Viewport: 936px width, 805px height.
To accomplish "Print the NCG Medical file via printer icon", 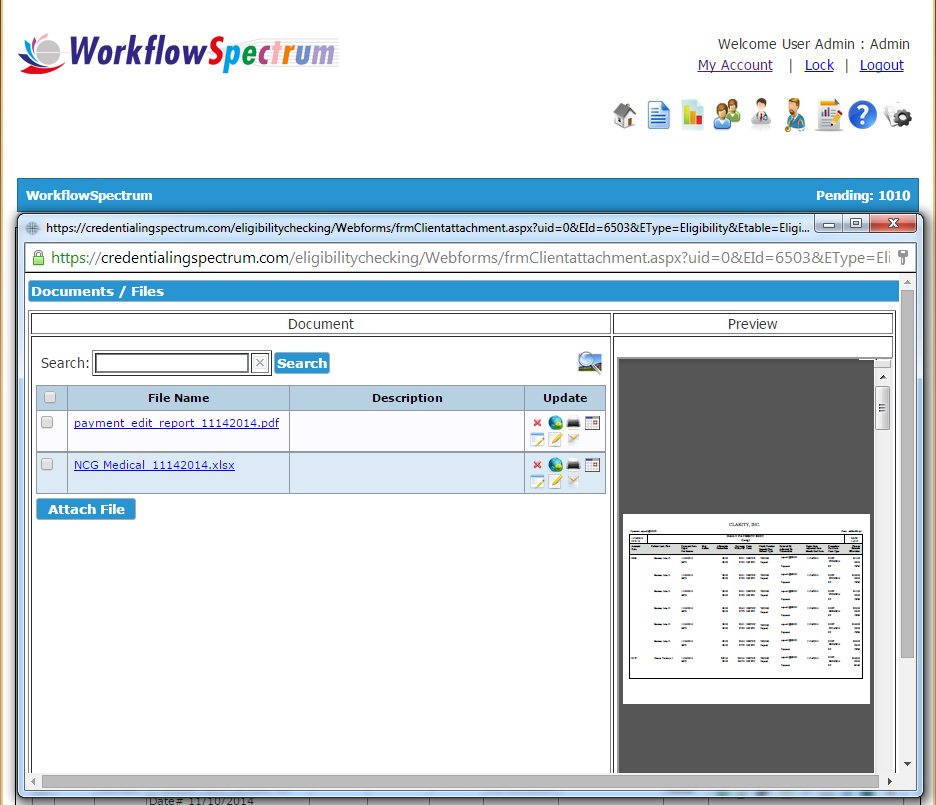I will (573, 464).
